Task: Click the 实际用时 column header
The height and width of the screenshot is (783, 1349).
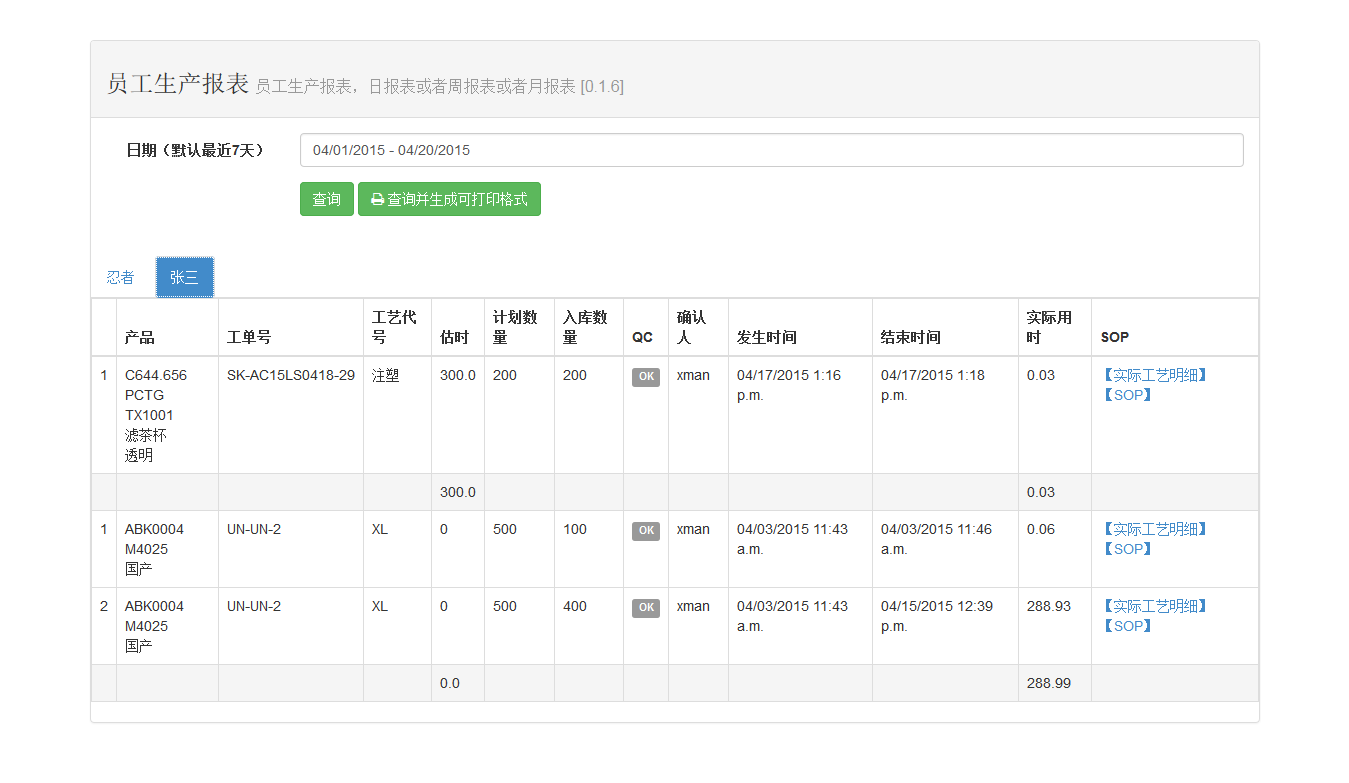Action: (x=1049, y=327)
